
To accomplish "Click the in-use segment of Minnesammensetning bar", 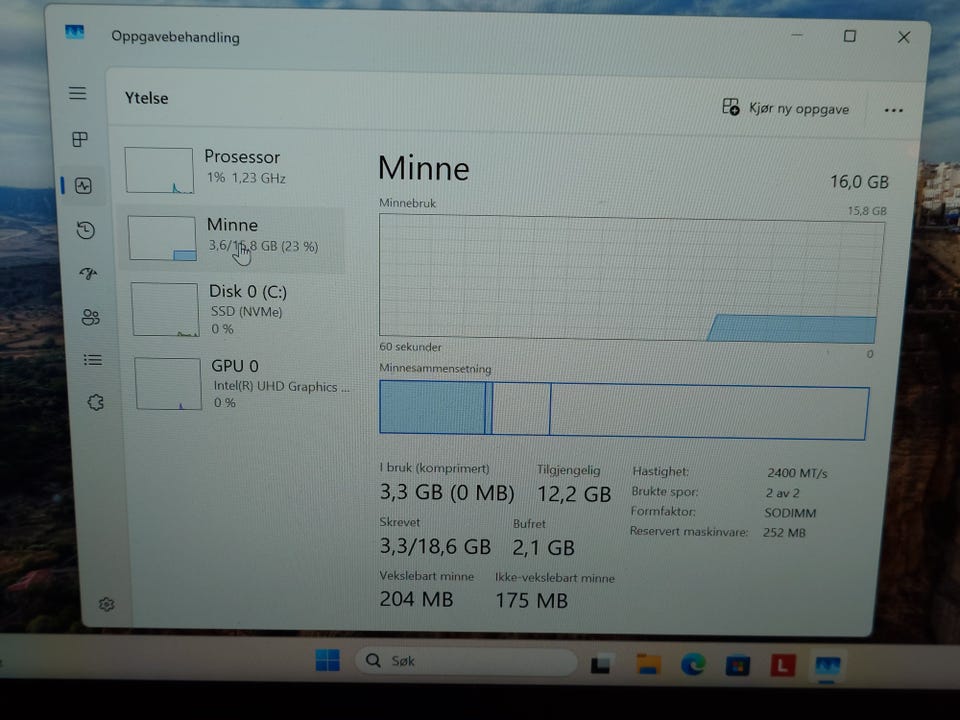I will (432, 407).
